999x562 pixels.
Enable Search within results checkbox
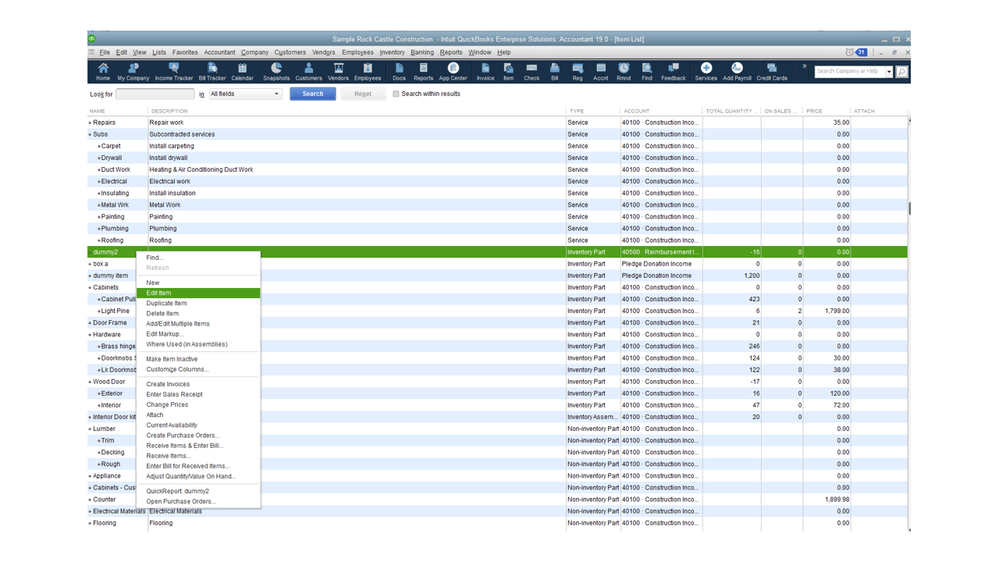coord(396,94)
